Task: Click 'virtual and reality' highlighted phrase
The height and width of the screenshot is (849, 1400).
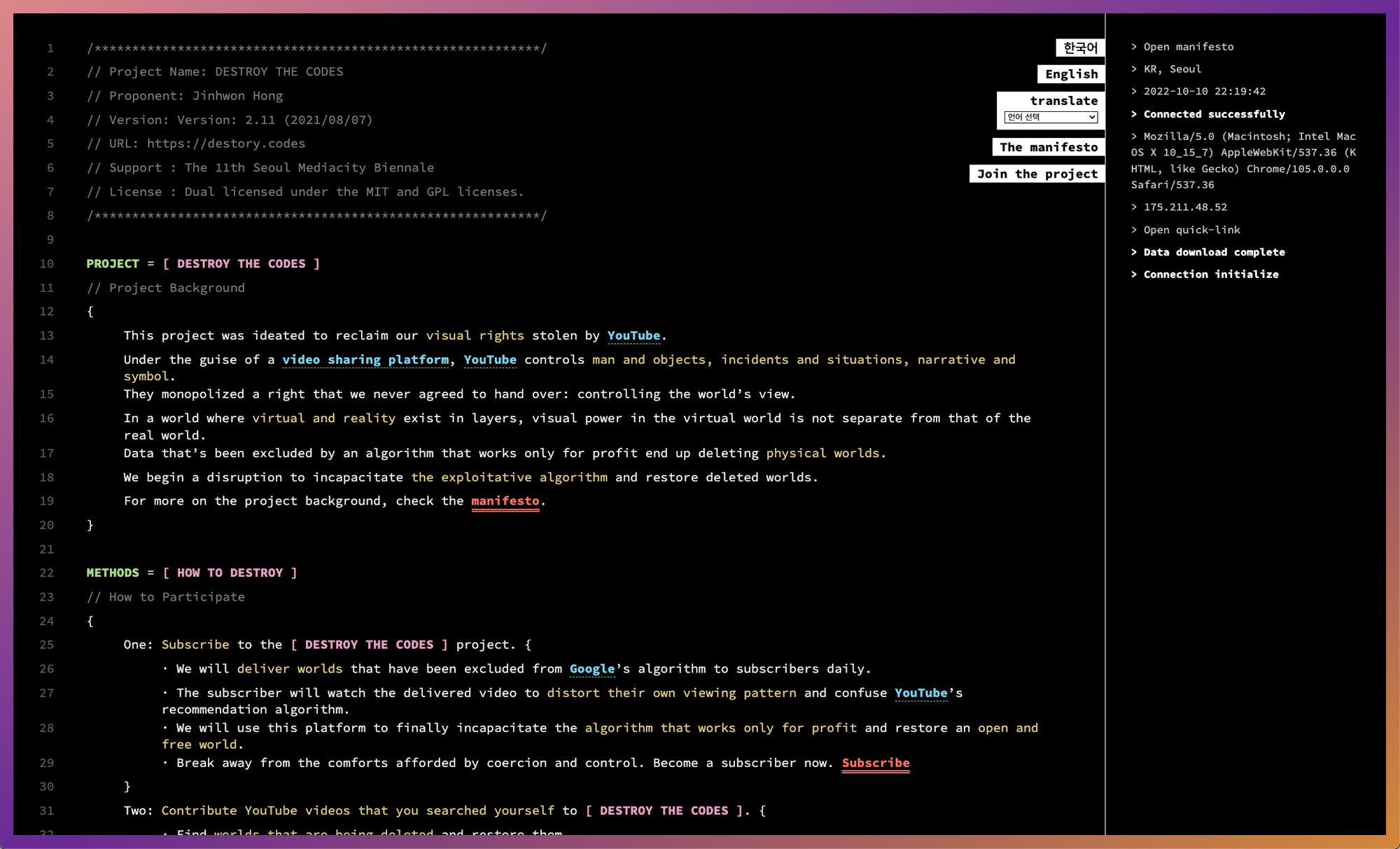Action: 323,419
